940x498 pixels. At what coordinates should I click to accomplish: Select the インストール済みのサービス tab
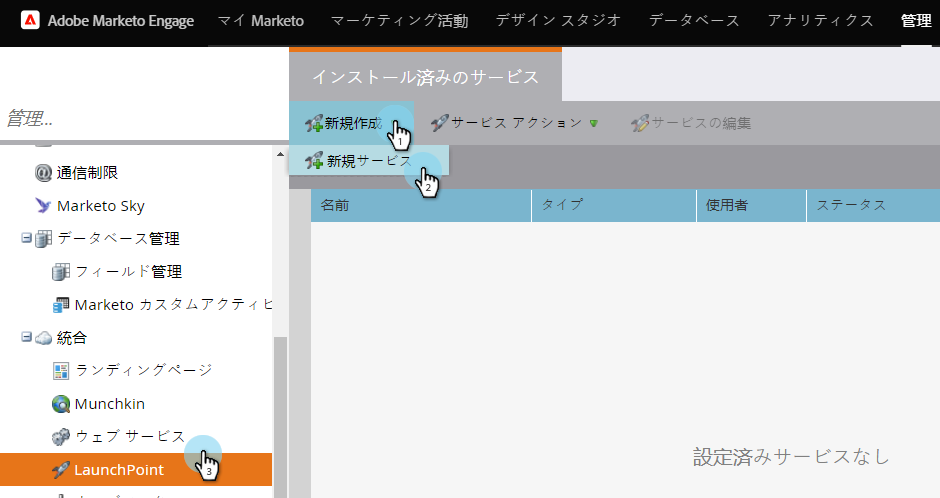point(425,77)
